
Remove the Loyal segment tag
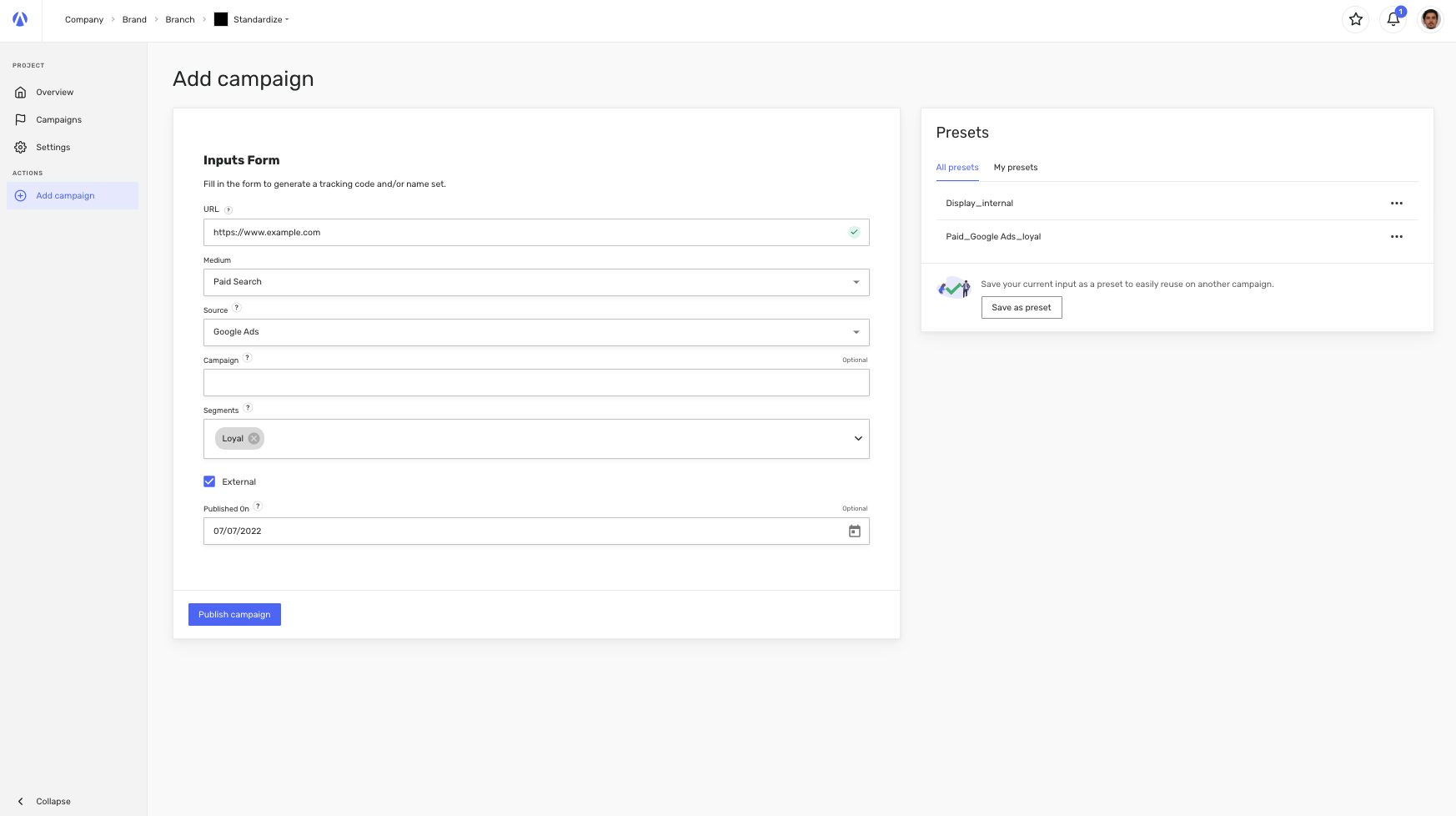click(x=253, y=438)
